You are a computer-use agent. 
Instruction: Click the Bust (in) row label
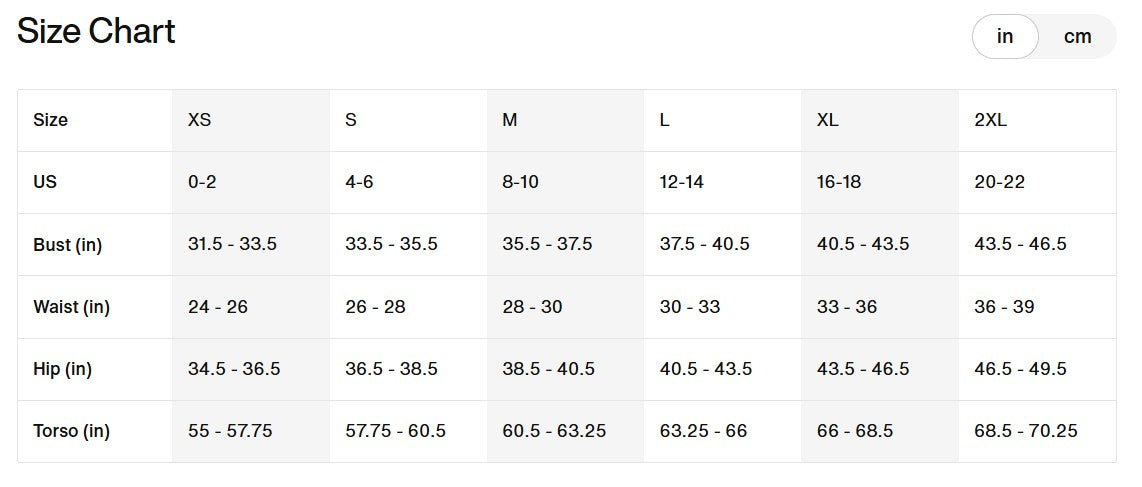(67, 244)
